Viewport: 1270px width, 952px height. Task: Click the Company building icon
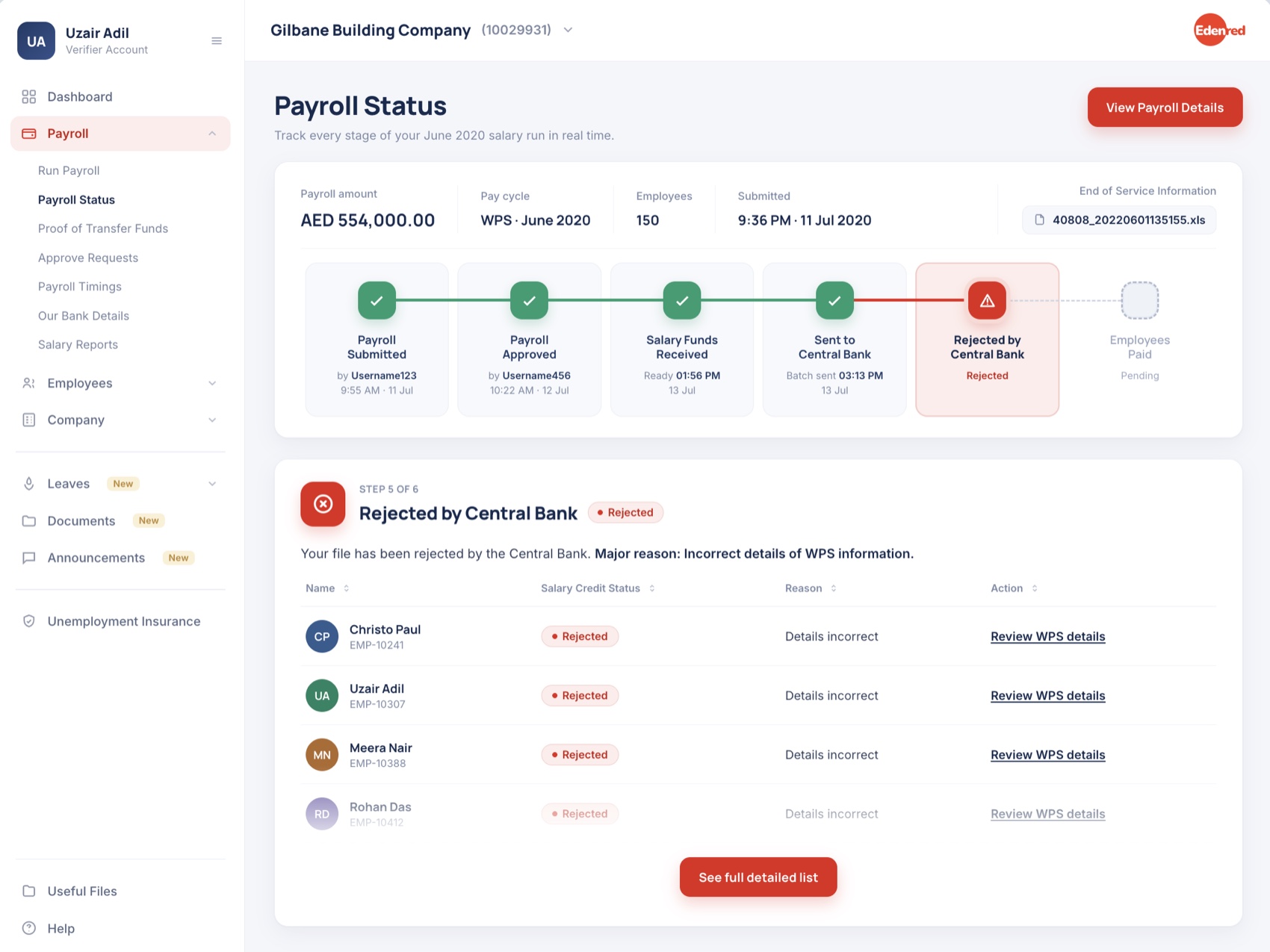point(29,420)
